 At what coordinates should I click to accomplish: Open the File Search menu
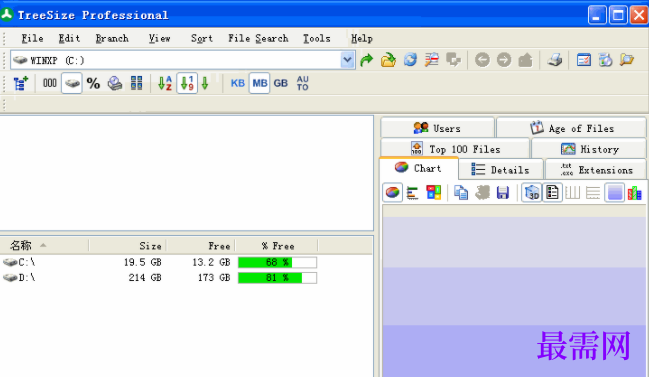tap(258, 38)
